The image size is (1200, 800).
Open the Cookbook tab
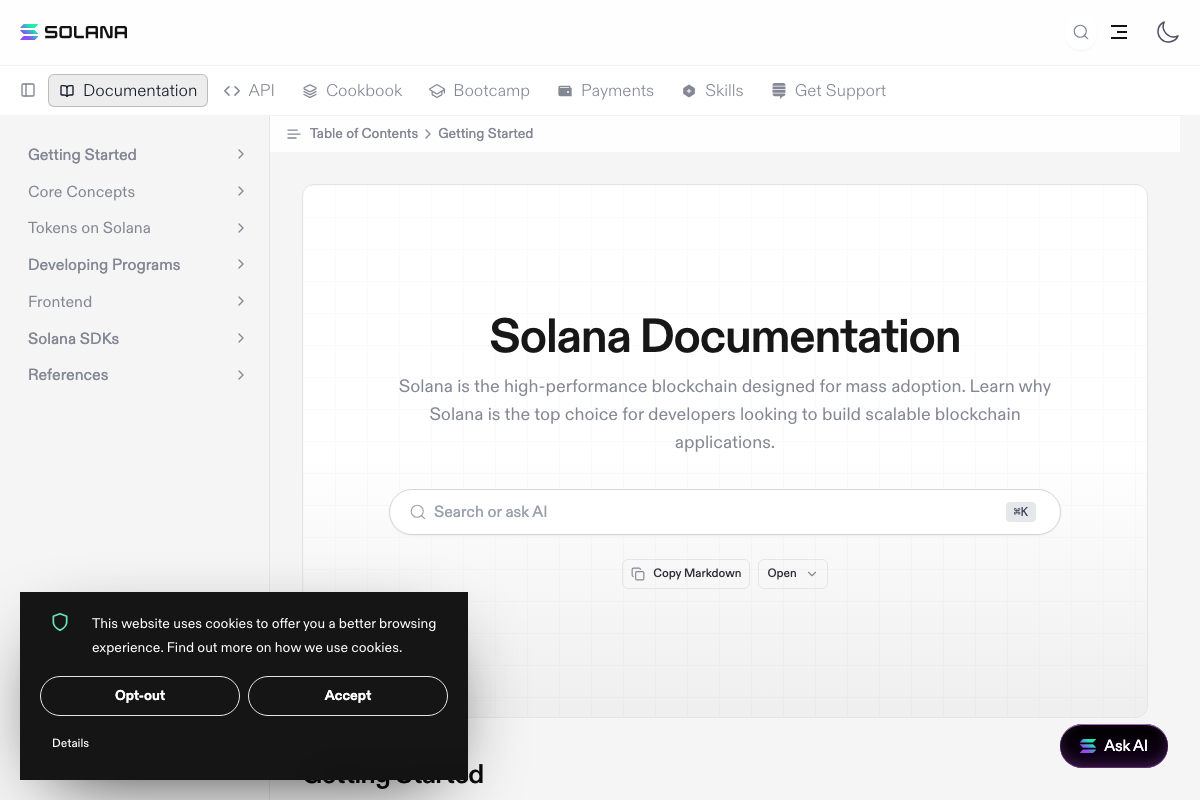[x=352, y=90]
